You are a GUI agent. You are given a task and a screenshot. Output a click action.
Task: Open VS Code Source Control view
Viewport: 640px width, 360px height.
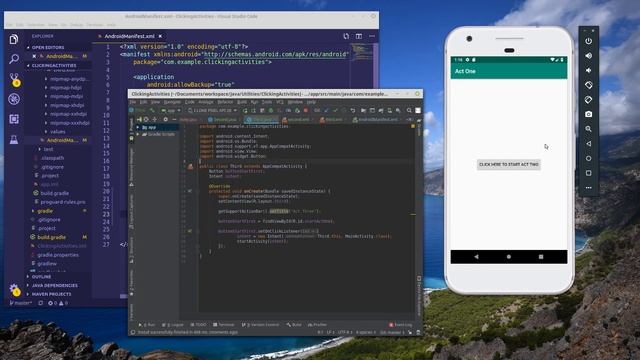(x=14, y=79)
